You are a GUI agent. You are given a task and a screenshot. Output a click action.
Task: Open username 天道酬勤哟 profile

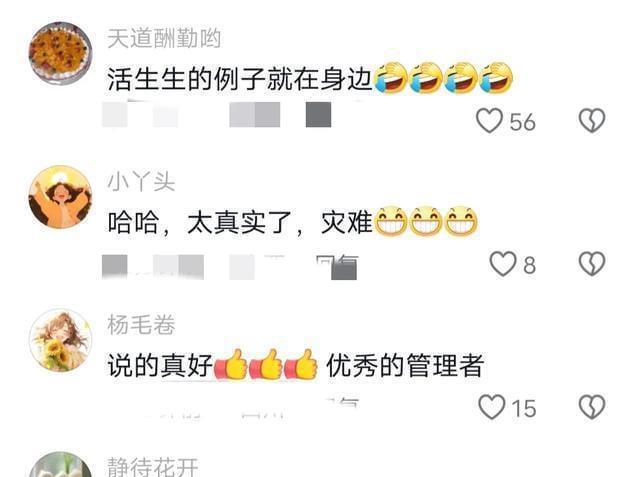point(164,39)
